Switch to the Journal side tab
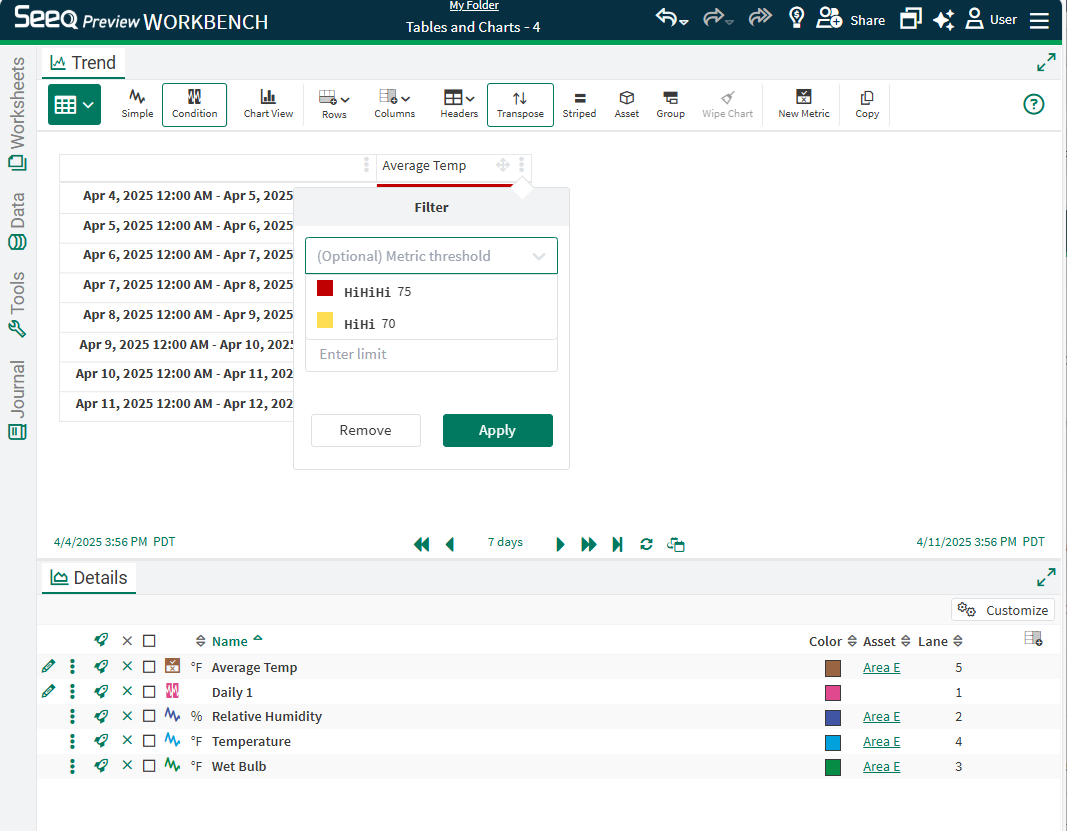Viewport: 1067px width, 831px height. tap(17, 400)
